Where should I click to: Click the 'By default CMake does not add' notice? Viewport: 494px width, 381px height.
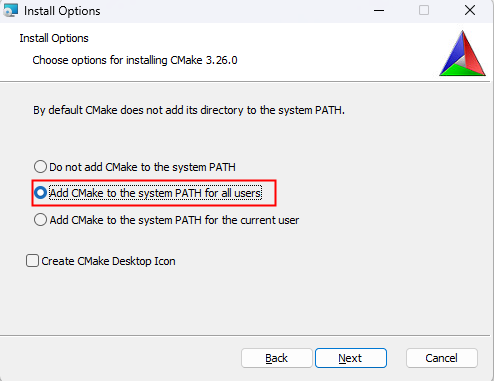[x=189, y=110]
